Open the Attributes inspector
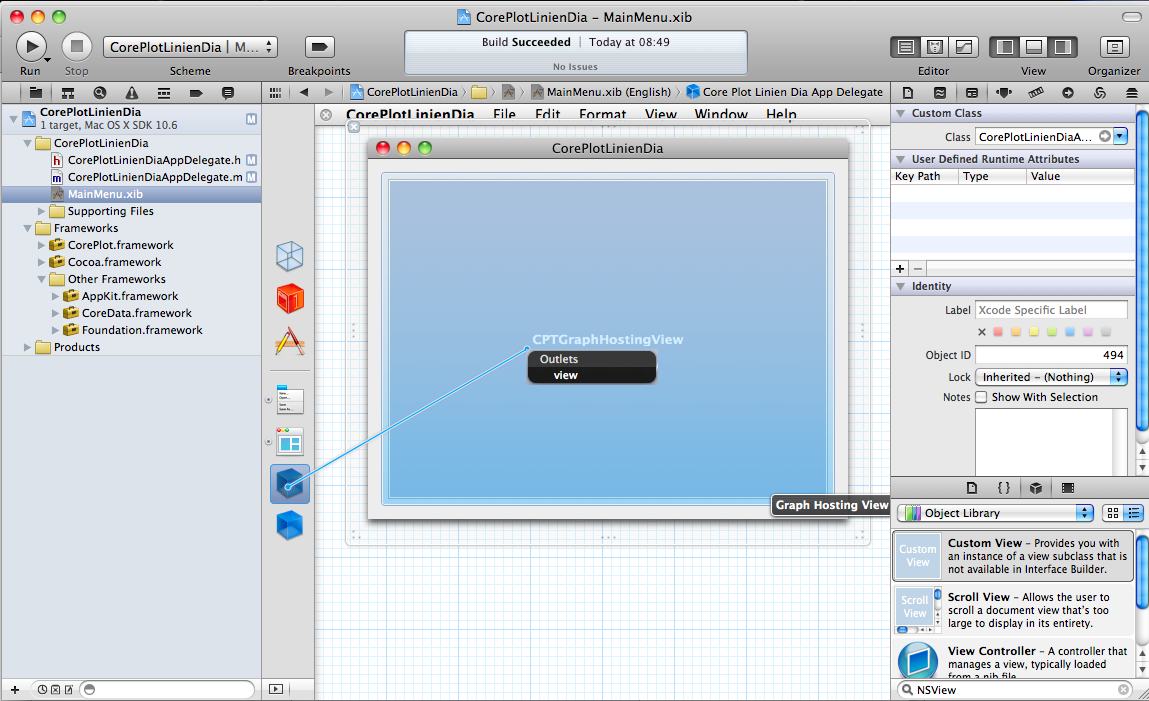This screenshot has height=701, width=1149. coord(1004,92)
